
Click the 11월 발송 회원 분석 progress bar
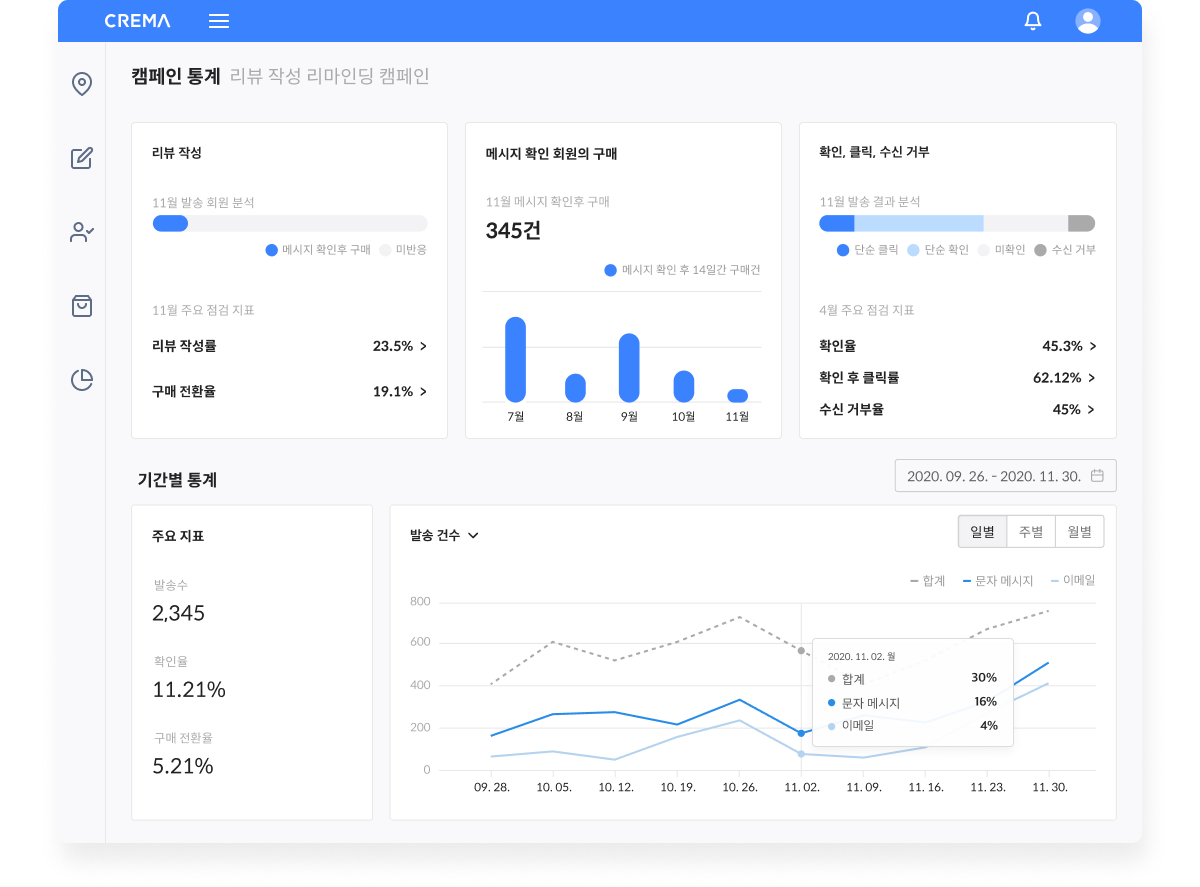pos(290,224)
